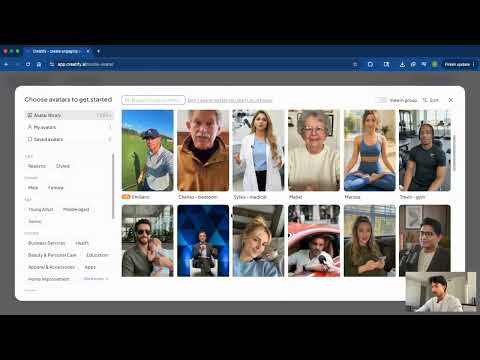The width and height of the screenshot is (480, 360).
Task: Choose the Marissa yoga avatar thumbnail
Action: pyautogui.click(x=370, y=150)
